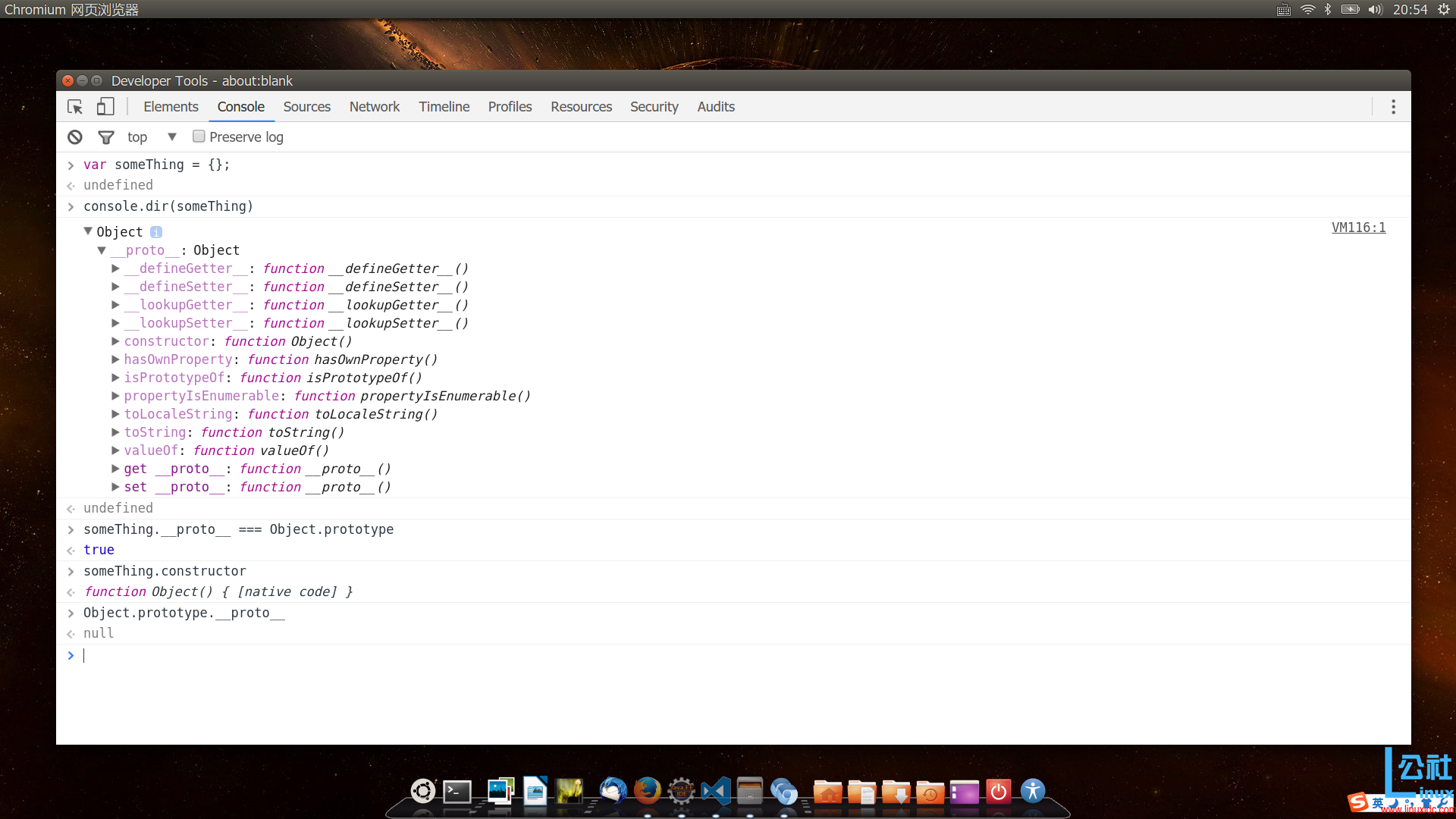This screenshot has height=819, width=1456.
Task: Switch to the Audits tab
Action: point(716,107)
